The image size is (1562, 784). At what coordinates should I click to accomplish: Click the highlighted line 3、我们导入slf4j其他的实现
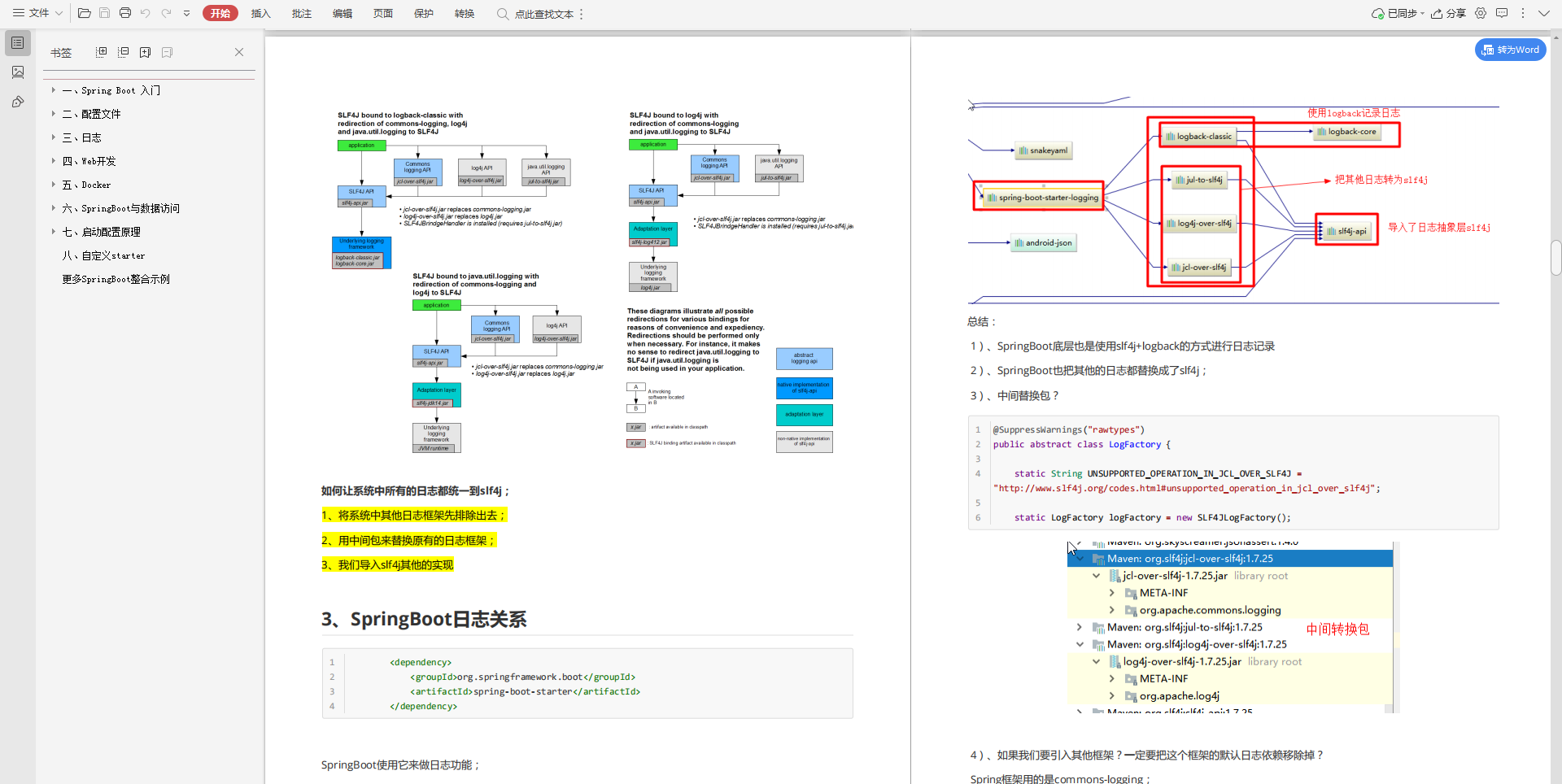pos(387,564)
